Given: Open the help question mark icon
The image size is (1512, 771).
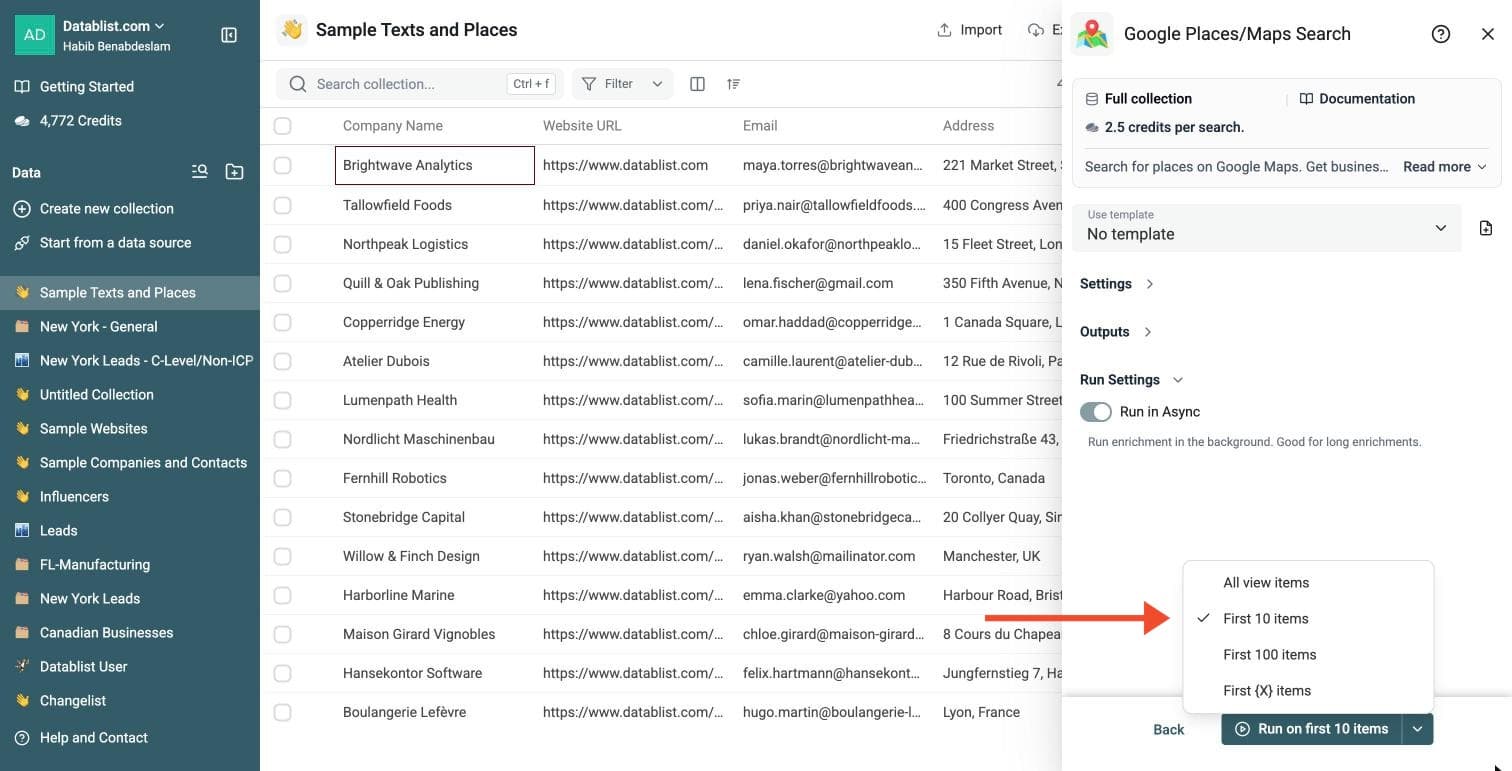Looking at the screenshot, I should (1441, 34).
